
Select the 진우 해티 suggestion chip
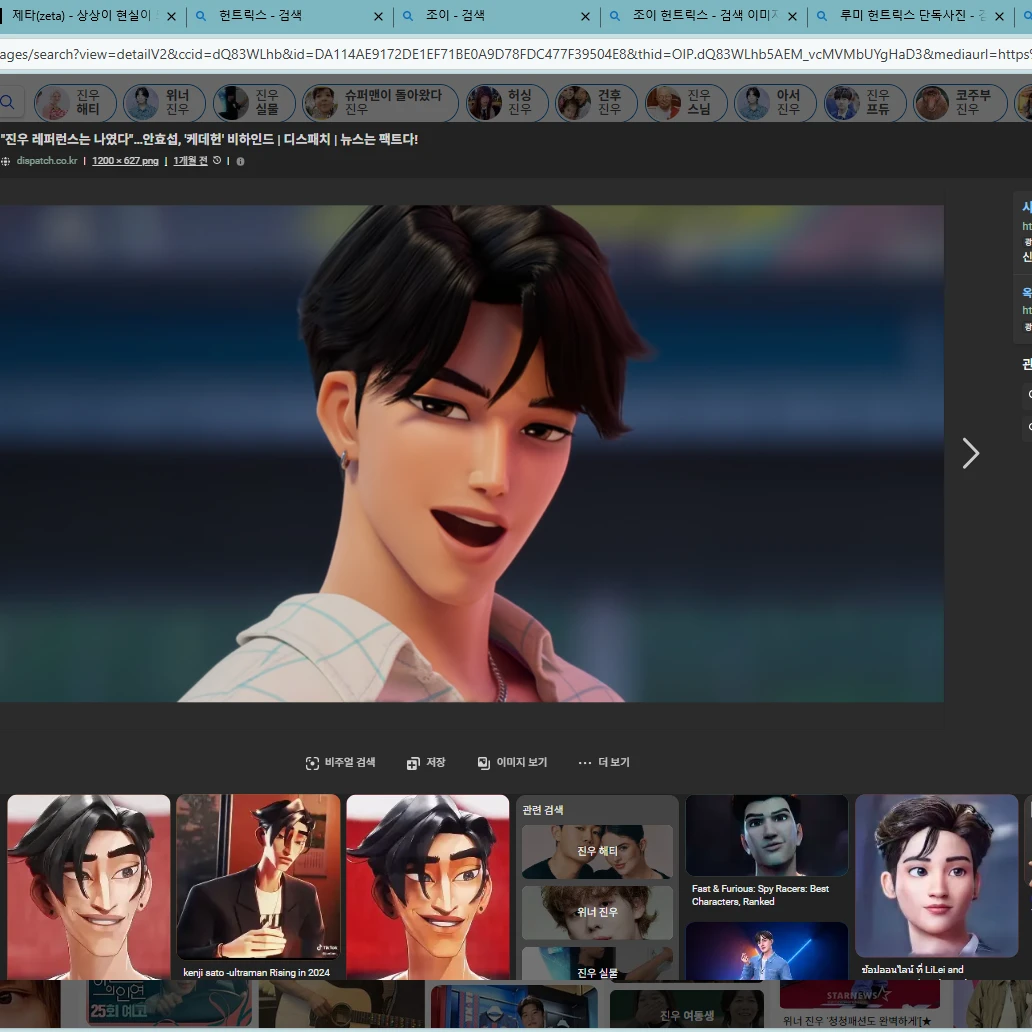(x=75, y=103)
